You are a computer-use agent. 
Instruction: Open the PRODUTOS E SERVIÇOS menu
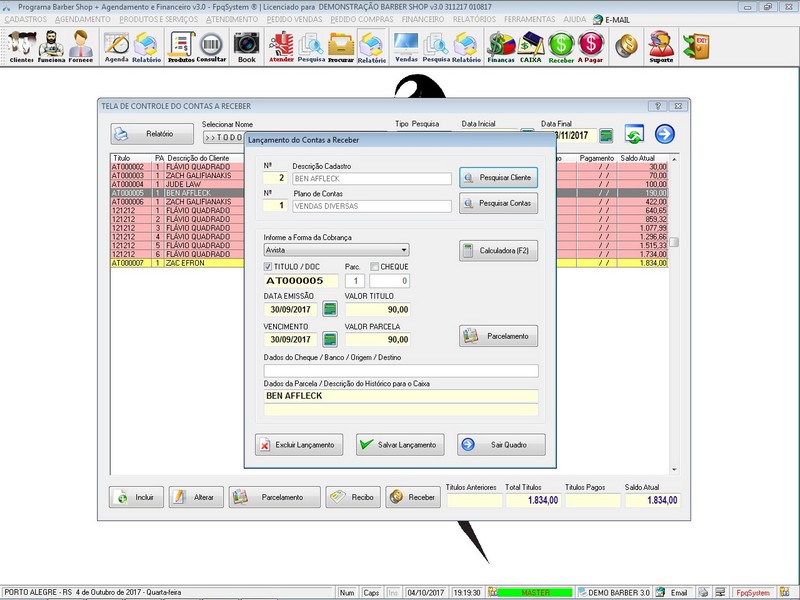(159, 19)
